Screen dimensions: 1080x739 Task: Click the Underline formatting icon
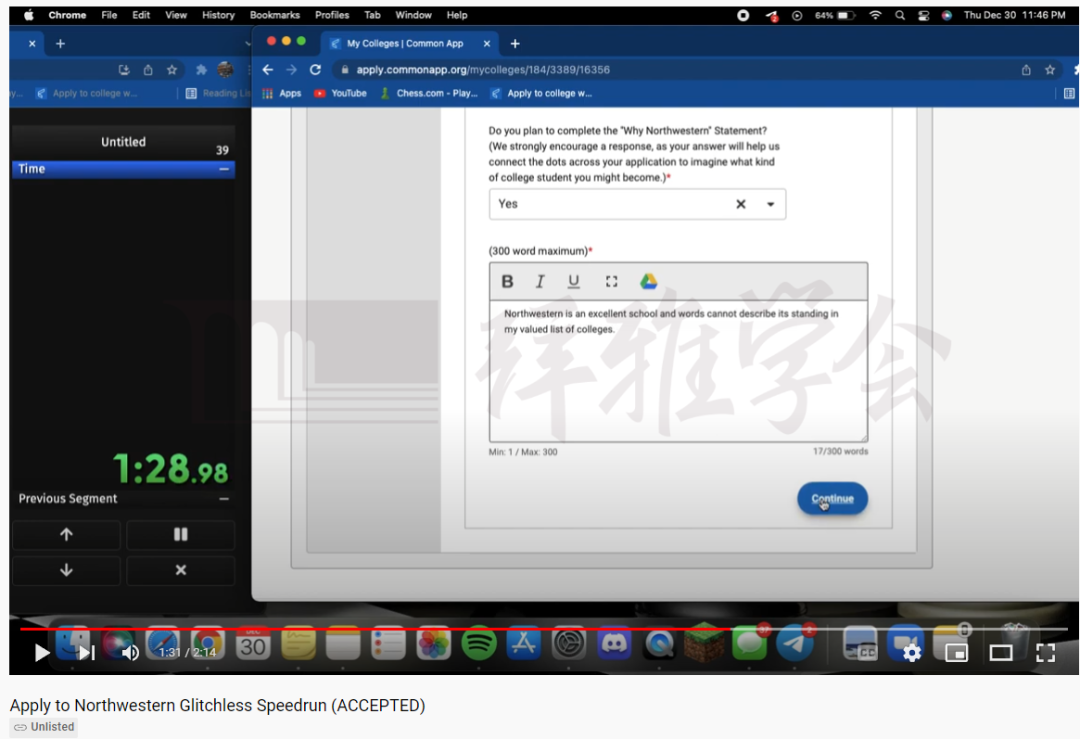573,281
